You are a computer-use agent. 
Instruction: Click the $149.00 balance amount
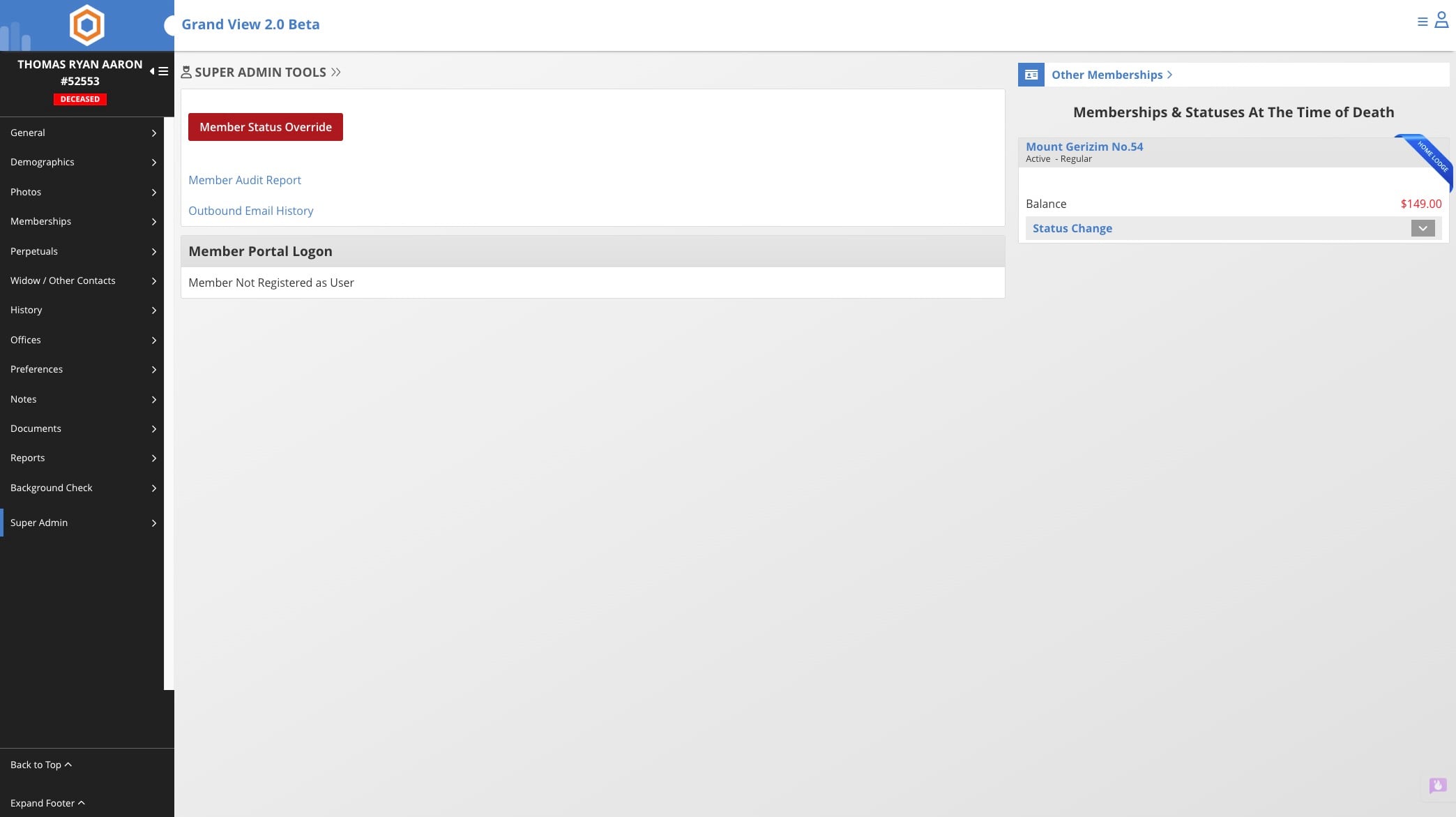[1420, 204]
